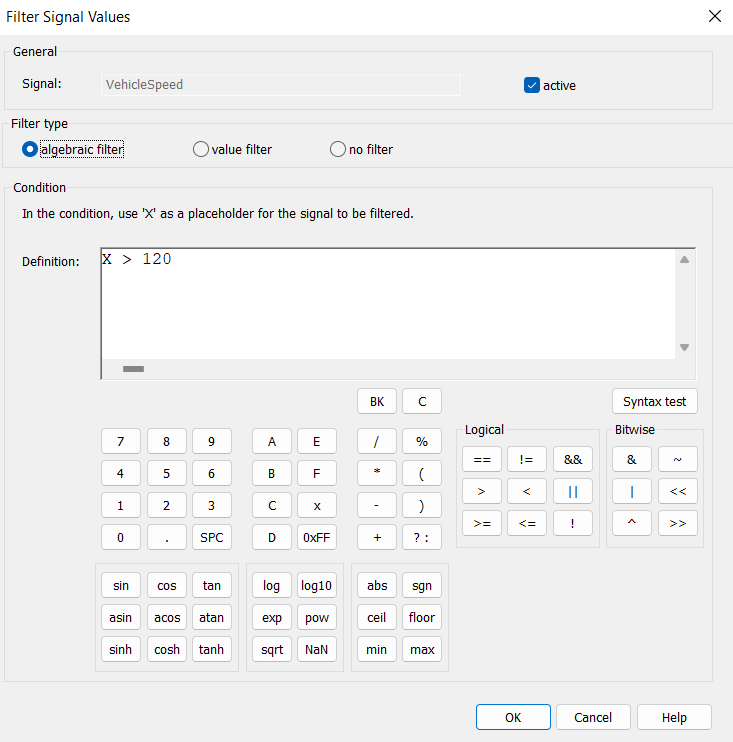The image size is (733, 742).
Task: Insert the division operator
Action: coord(377,442)
